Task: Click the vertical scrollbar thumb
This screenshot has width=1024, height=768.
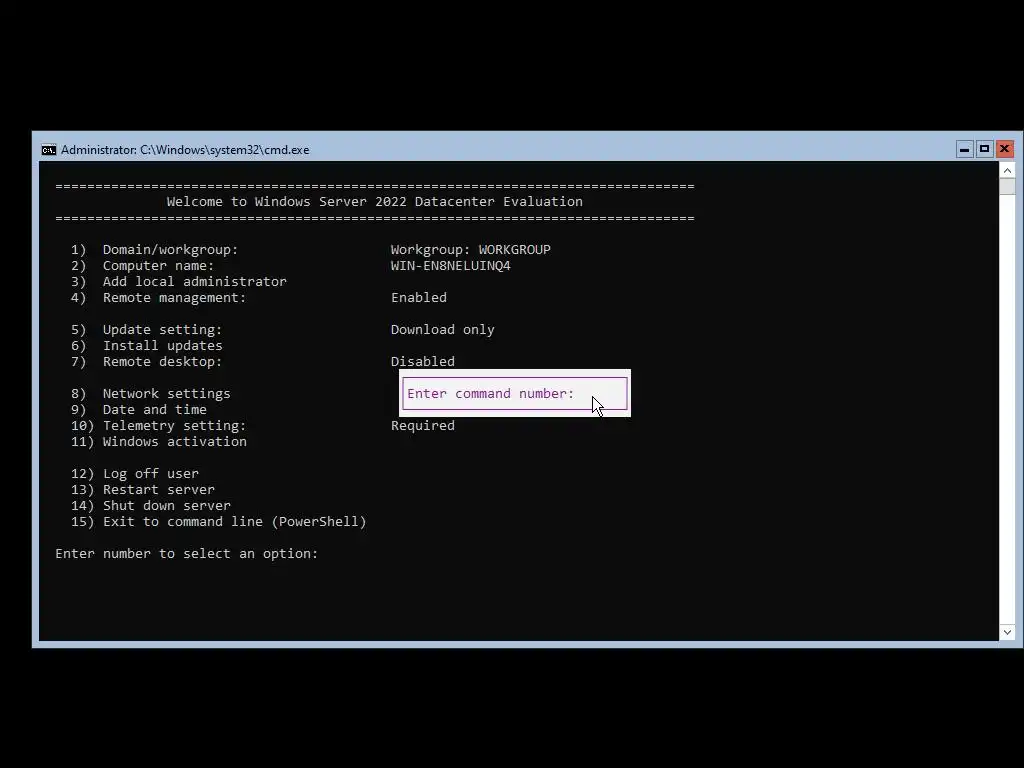Action: 1007,186
